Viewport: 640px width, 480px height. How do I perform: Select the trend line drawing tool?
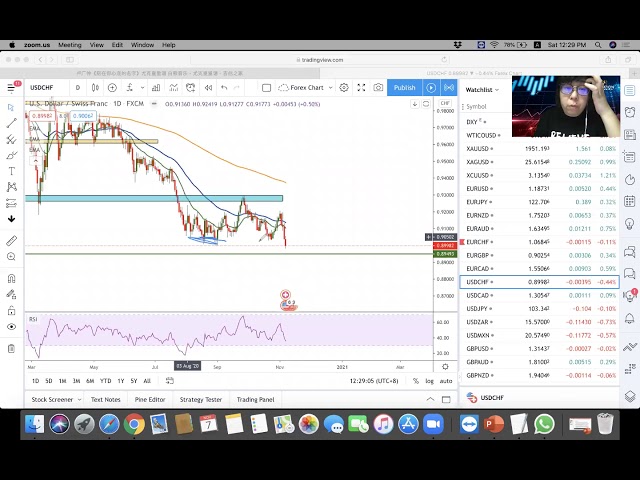click(x=11, y=123)
